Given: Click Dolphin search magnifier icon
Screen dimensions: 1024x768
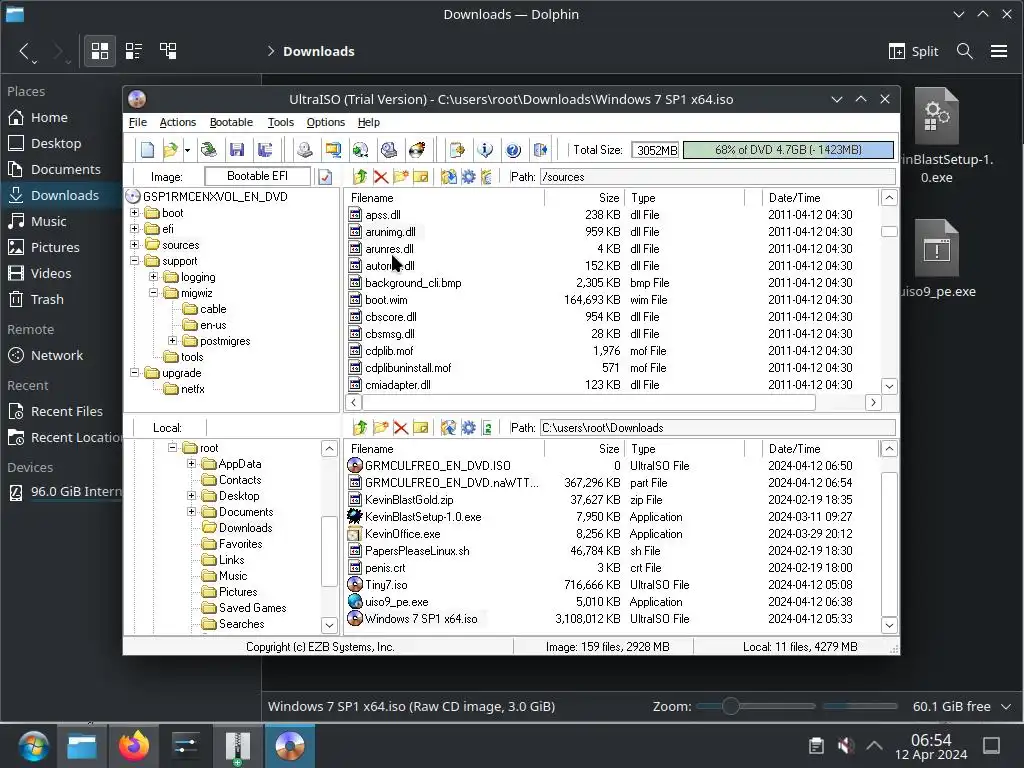Looking at the screenshot, I should (965, 51).
